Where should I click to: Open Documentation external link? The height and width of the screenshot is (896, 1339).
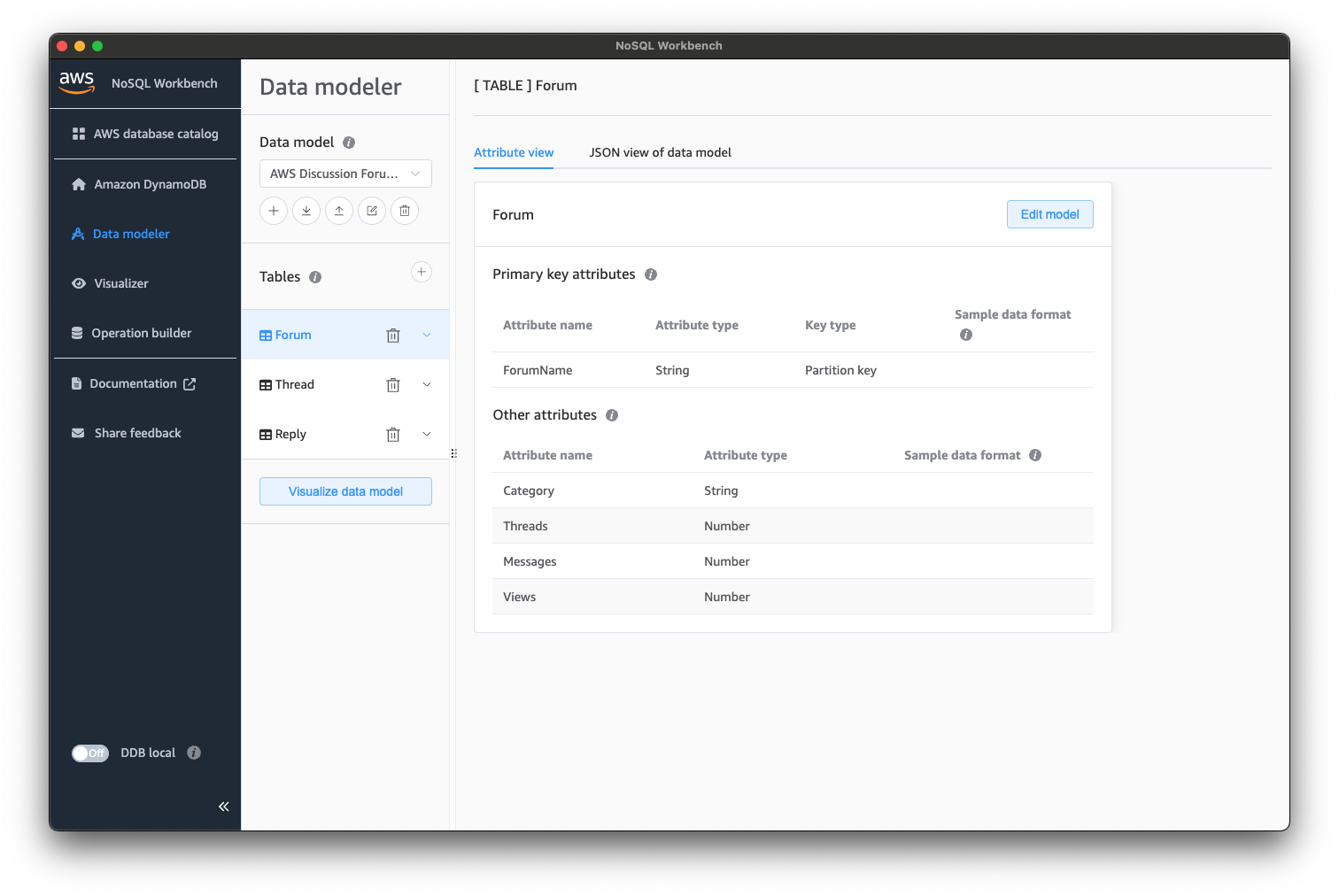(134, 383)
